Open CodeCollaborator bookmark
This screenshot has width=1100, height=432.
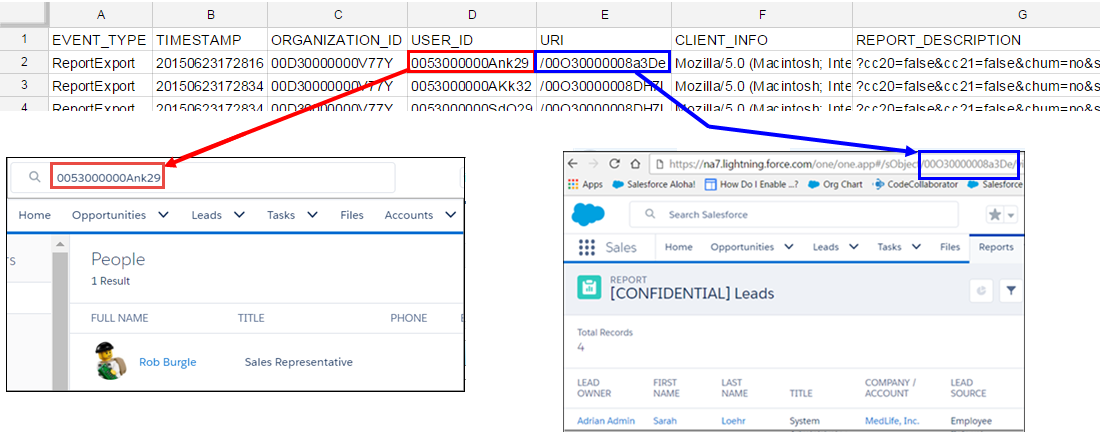[915, 184]
